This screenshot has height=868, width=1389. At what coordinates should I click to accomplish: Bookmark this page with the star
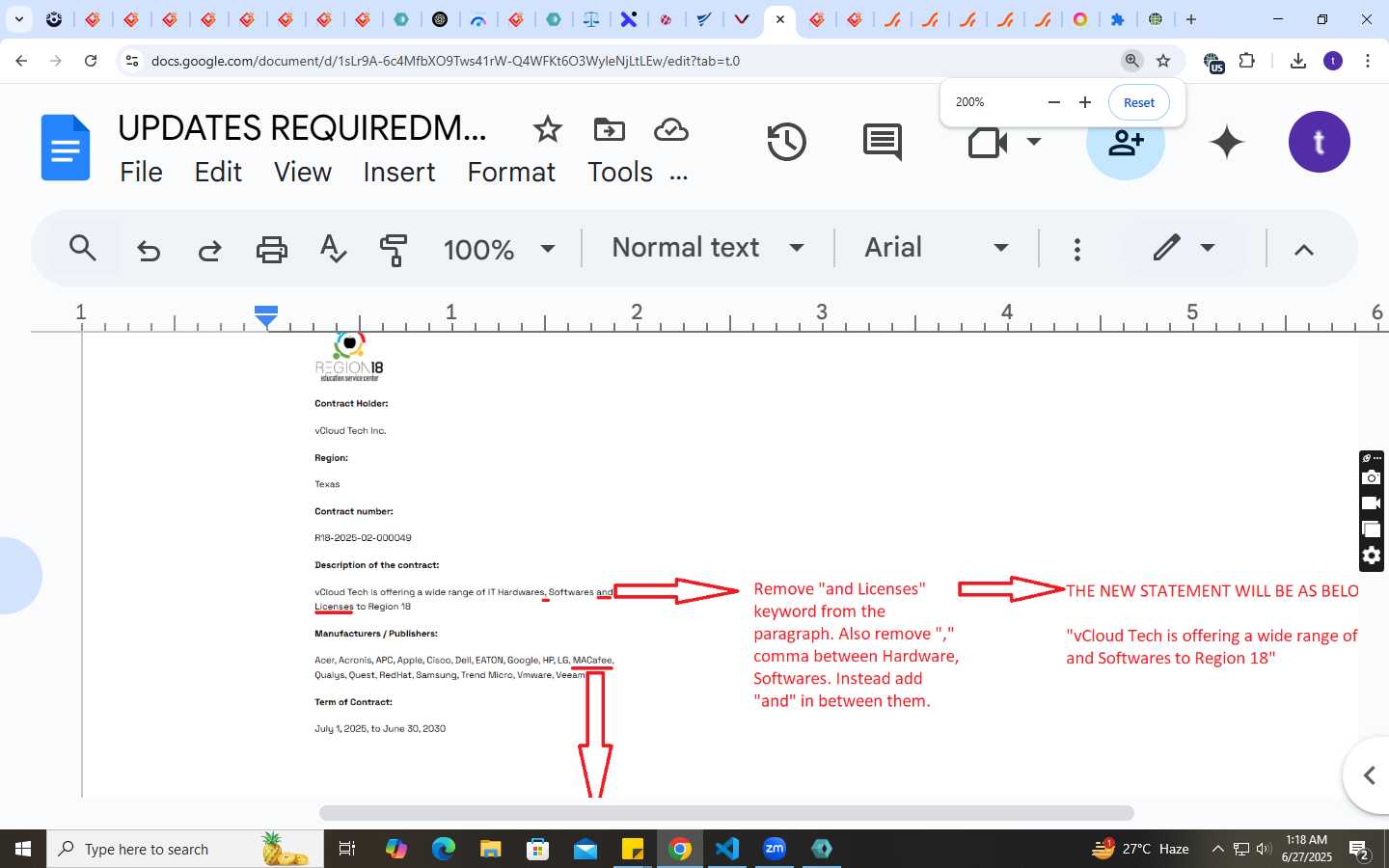point(1163,61)
